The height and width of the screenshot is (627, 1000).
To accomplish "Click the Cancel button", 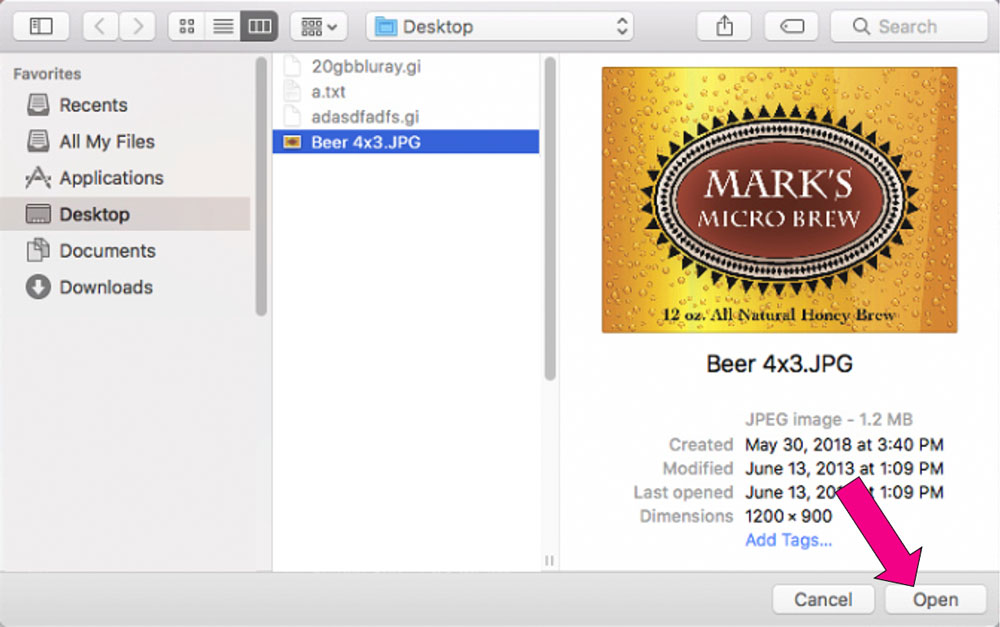I will [x=823, y=600].
